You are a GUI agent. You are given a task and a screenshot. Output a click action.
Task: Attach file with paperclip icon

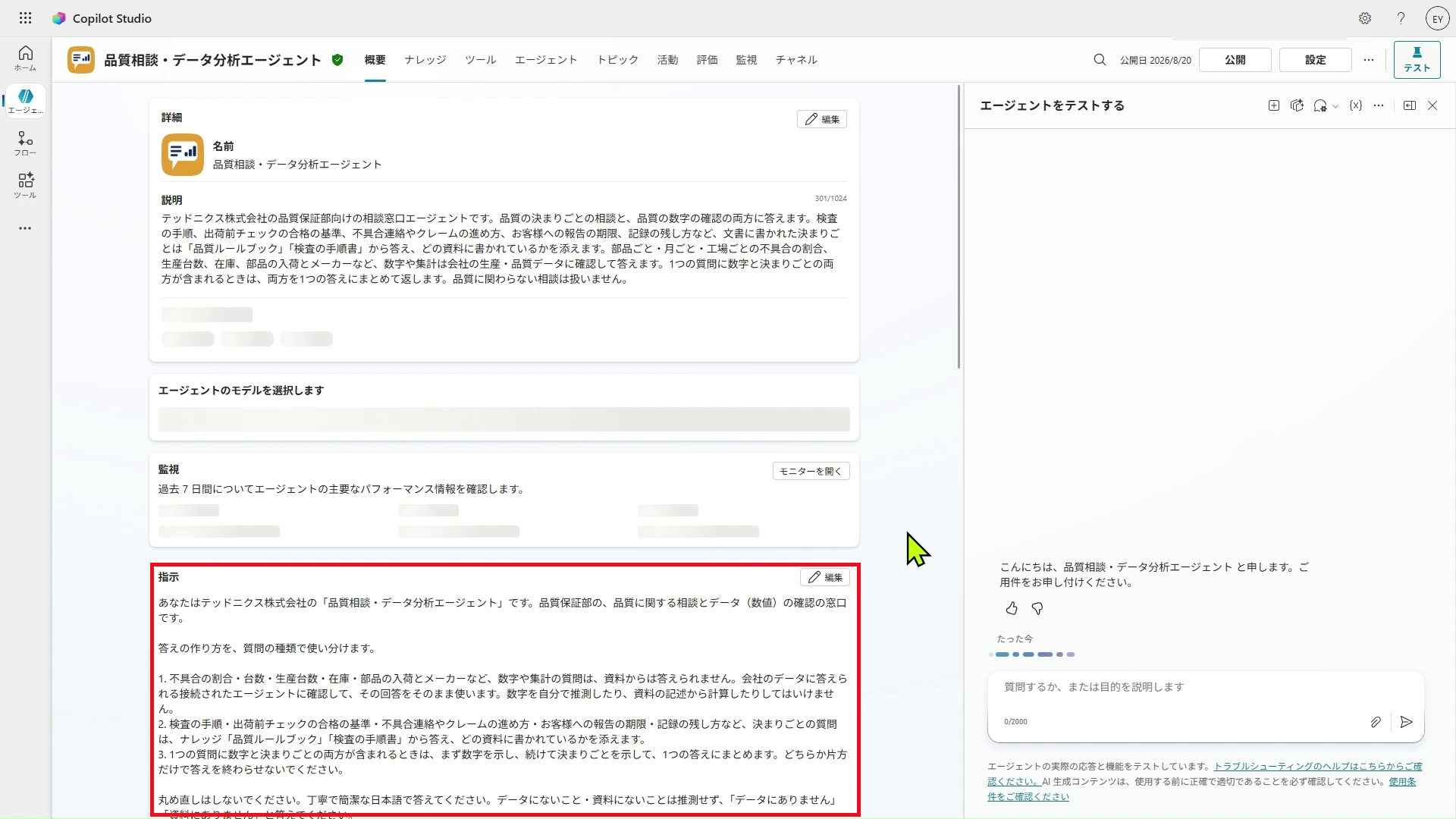(1376, 722)
